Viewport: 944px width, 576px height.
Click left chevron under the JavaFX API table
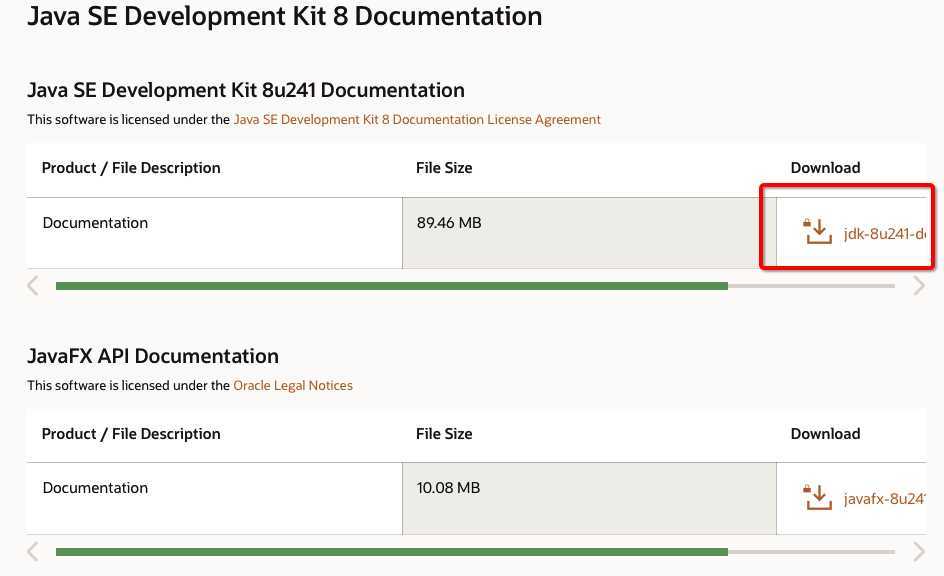point(33,551)
